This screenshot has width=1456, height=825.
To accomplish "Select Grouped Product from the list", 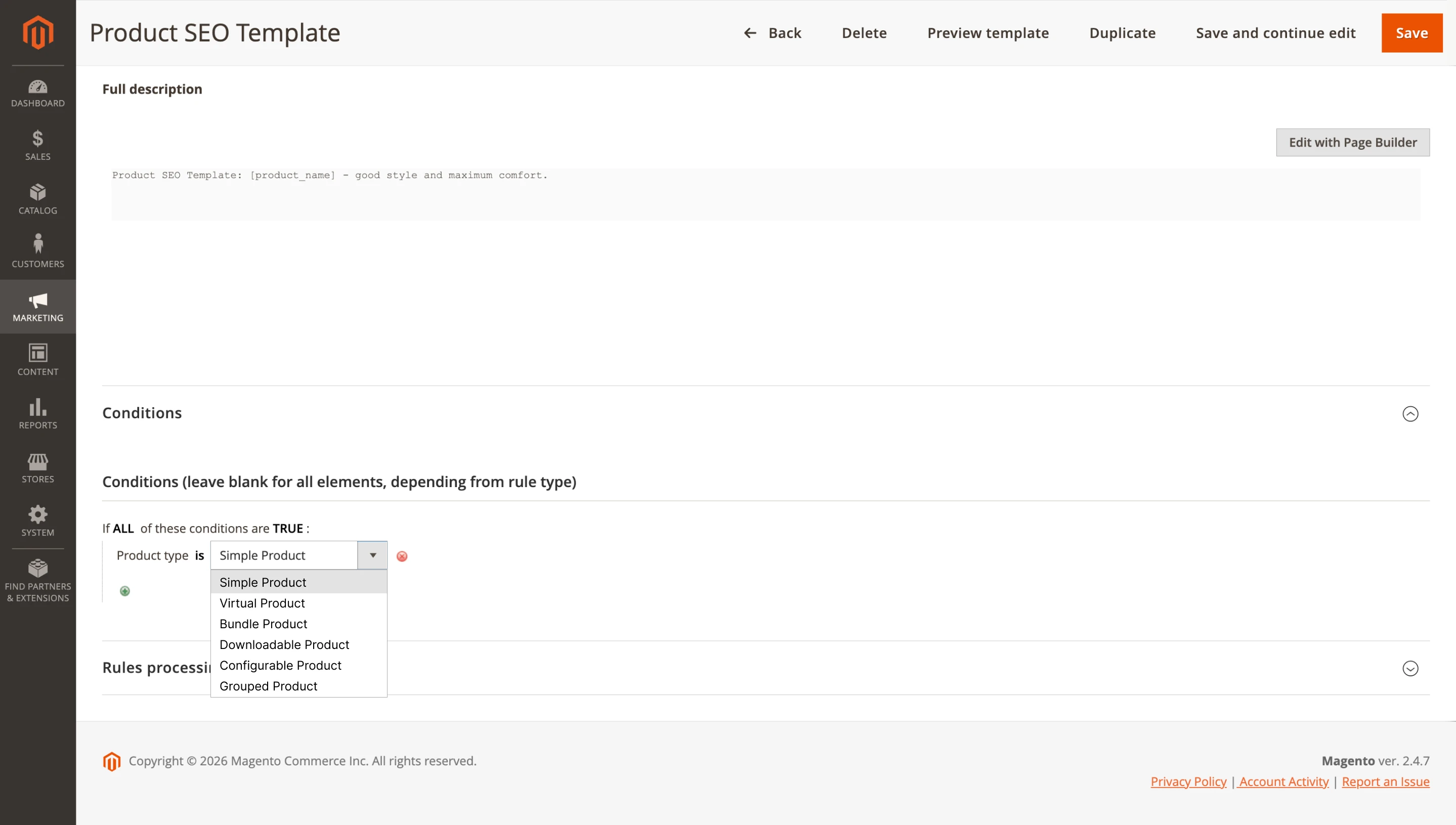I will (x=269, y=685).
